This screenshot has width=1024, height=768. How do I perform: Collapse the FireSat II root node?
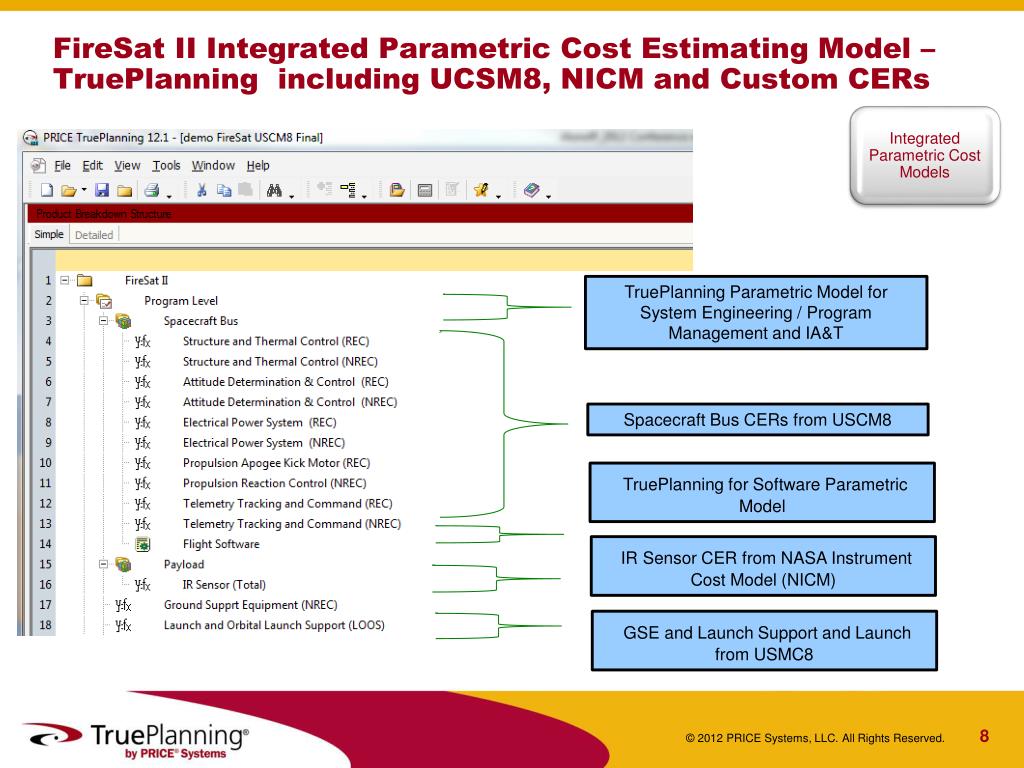[62, 280]
